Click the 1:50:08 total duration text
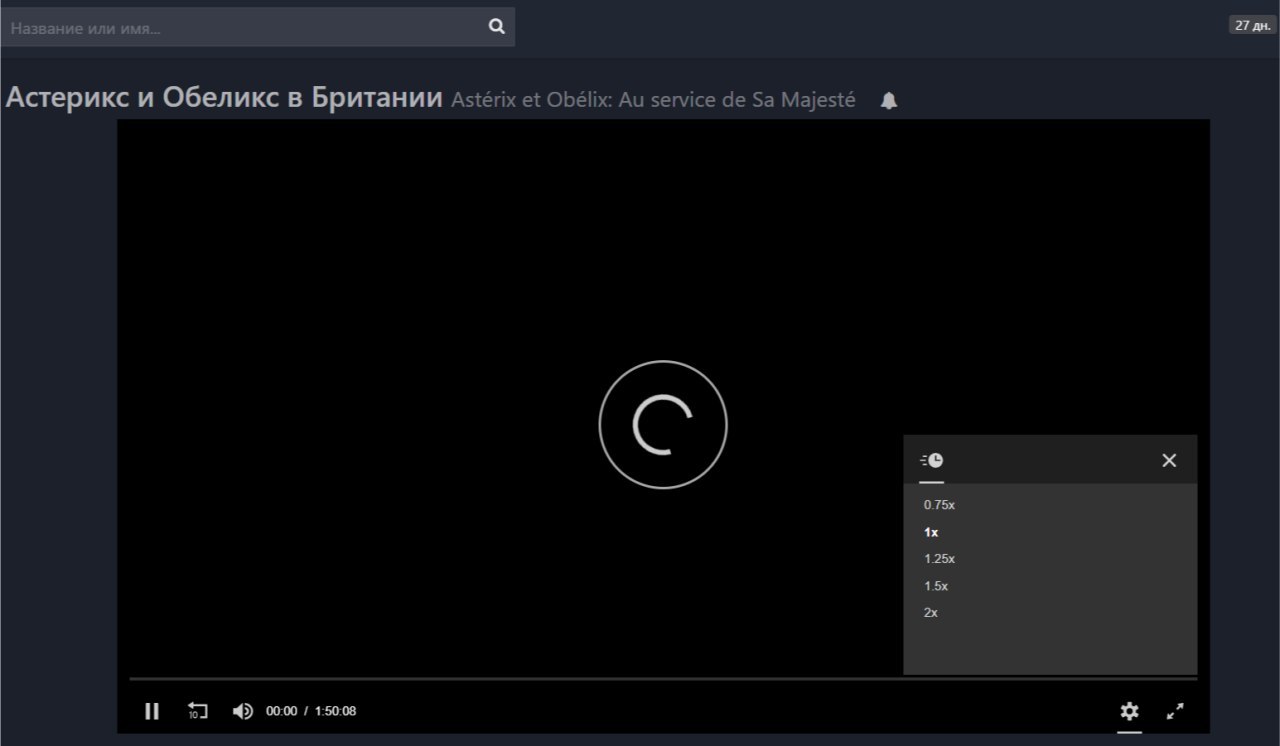The image size is (1280, 746). coord(335,711)
